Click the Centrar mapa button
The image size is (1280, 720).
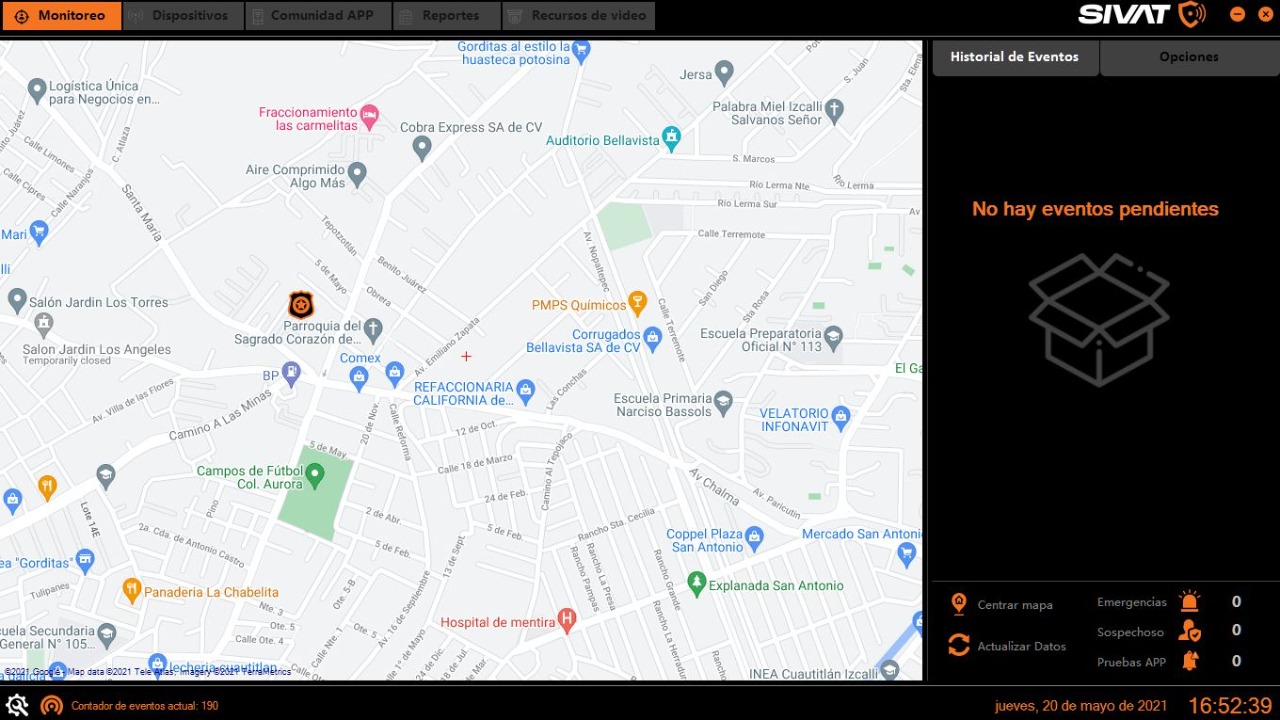coord(1001,604)
